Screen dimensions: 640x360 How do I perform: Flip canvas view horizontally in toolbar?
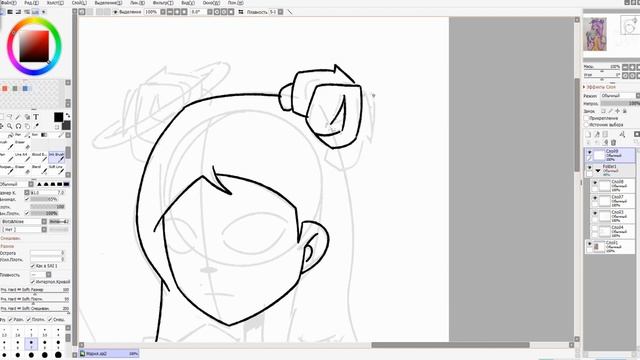[x=241, y=12]
